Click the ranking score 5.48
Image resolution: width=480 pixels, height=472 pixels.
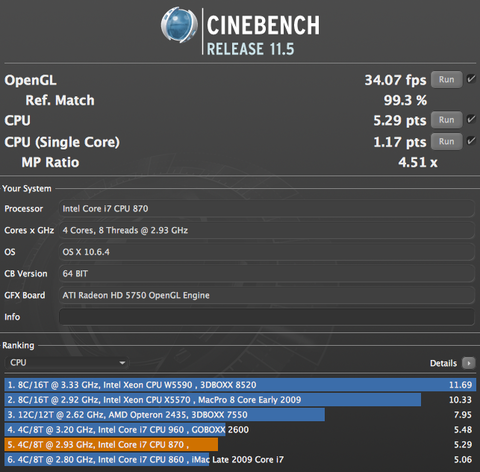click(x=463, y=430)
